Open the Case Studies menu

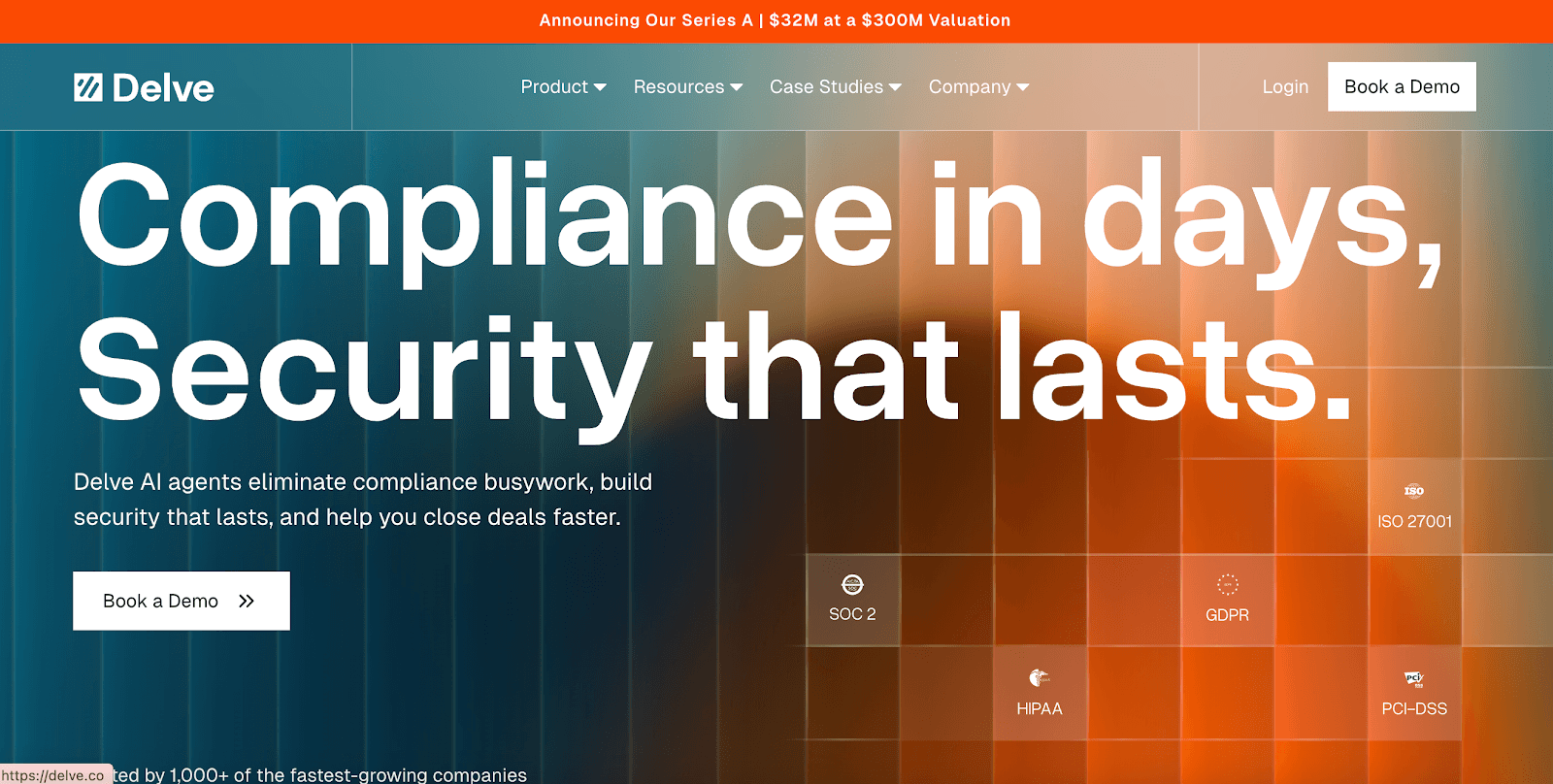tap(836, 86)
